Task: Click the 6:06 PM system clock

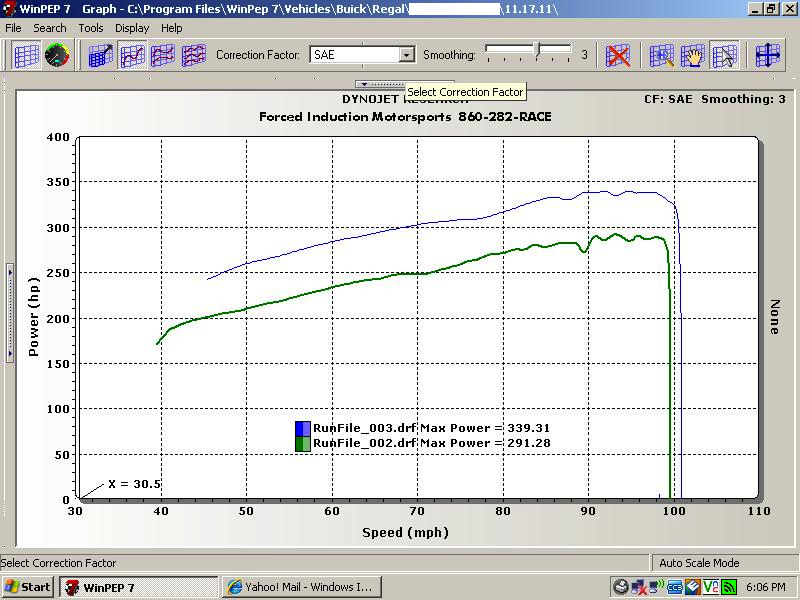Action: click(x=766, y=587)
